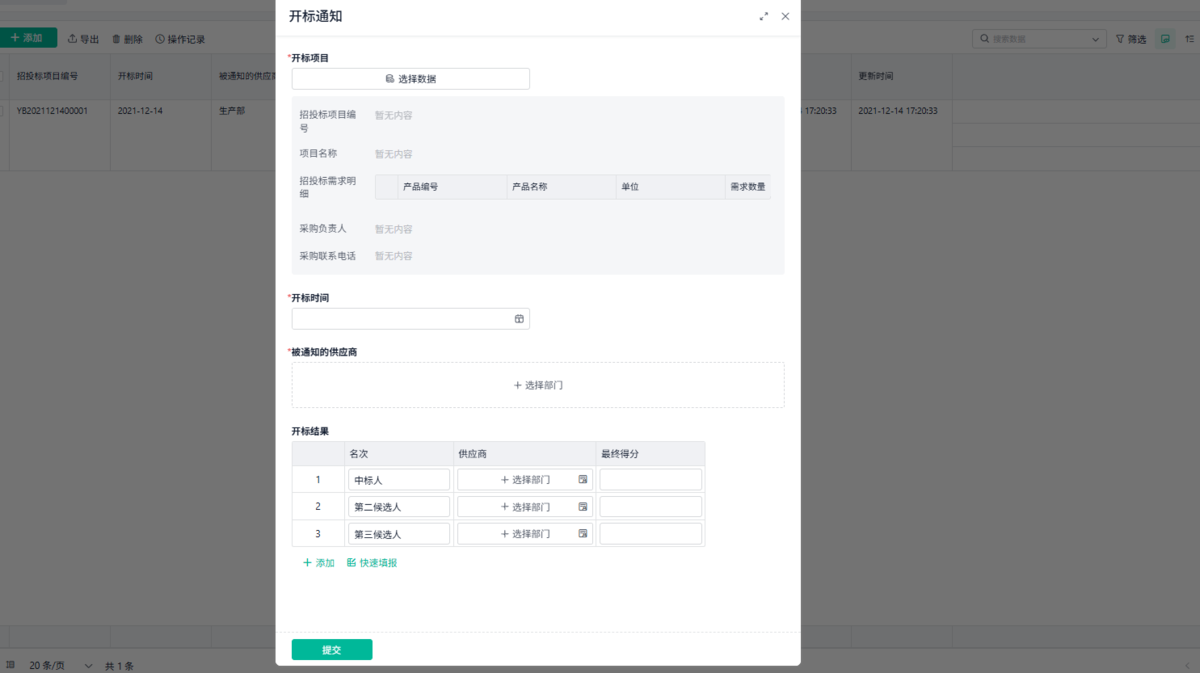This screenshot has width=1200, height=673.
Task: Click the 第三候选人 rank input
Action: (399, 534)
